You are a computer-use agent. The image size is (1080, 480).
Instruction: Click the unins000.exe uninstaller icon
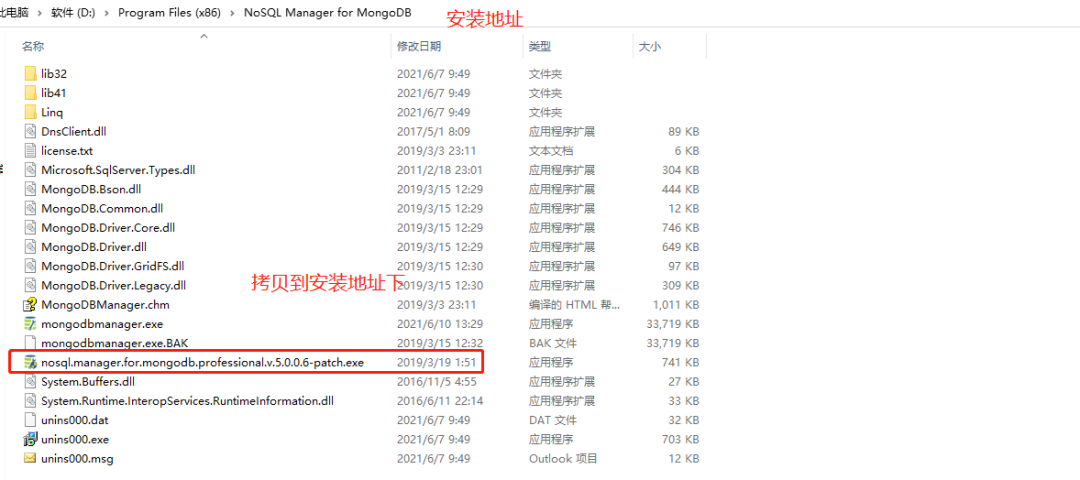pos(30,439)
